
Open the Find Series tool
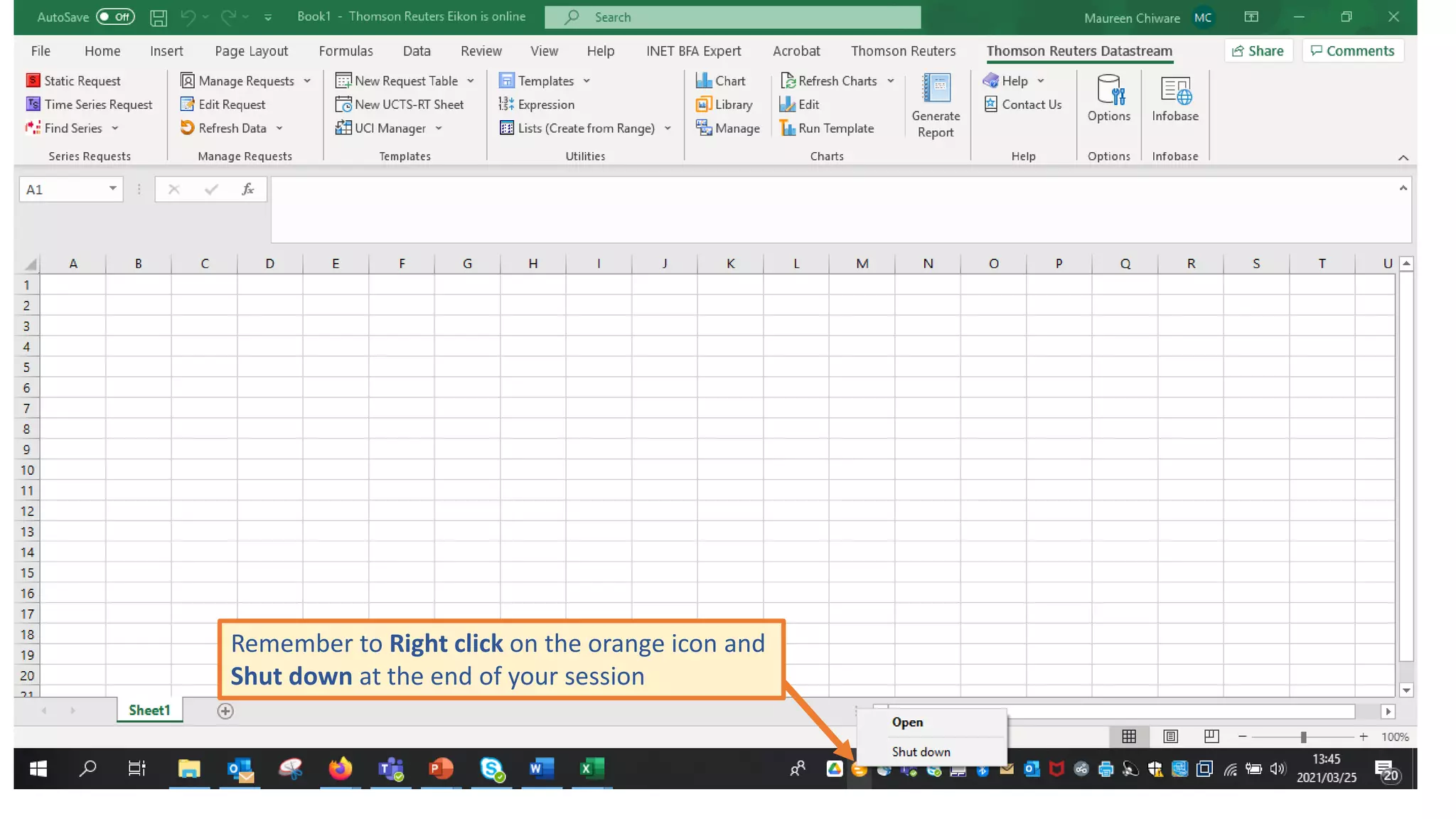click(71, 128)
